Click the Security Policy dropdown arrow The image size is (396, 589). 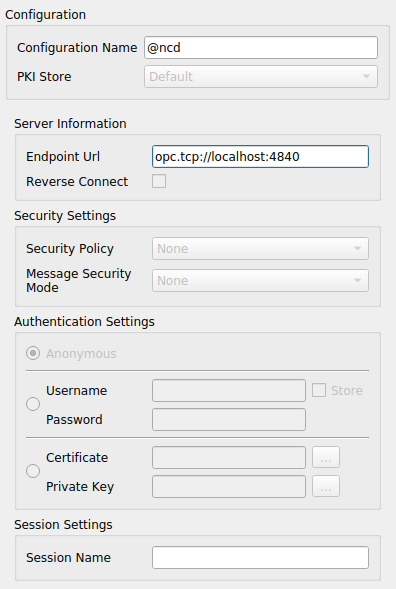[357, 248]
